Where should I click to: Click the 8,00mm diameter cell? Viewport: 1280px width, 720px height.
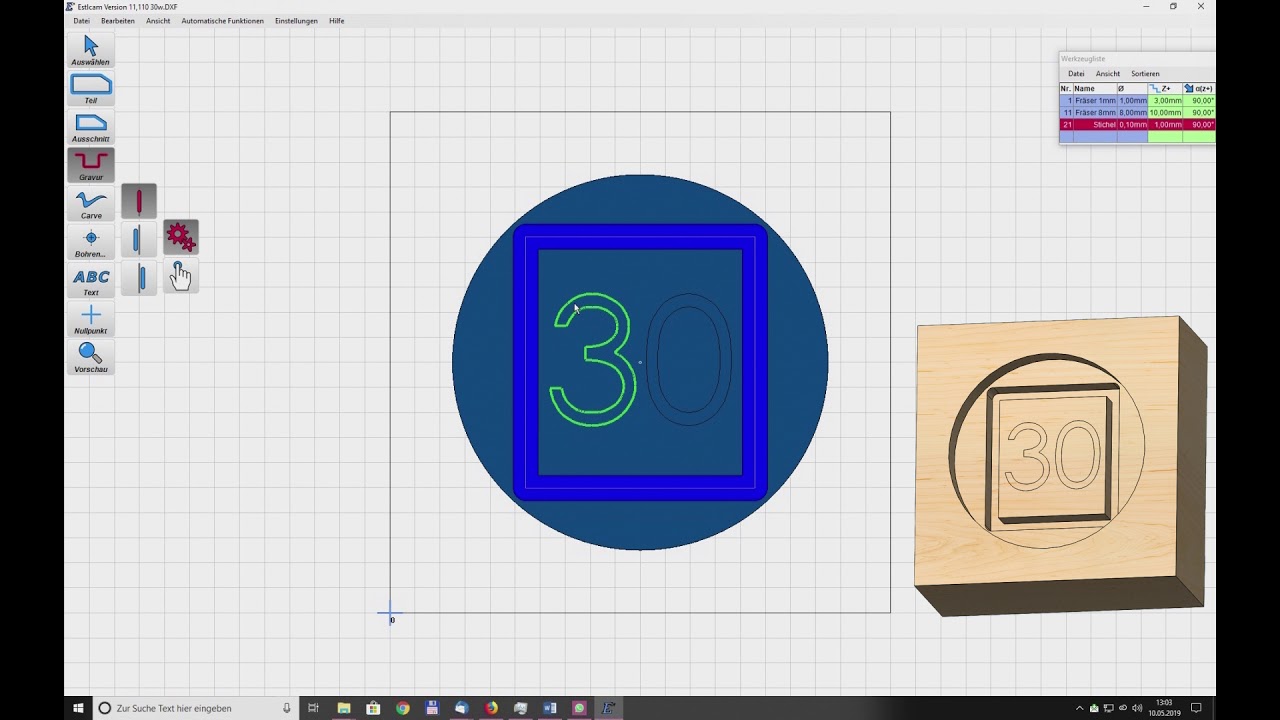click(x=1133, y=113)
